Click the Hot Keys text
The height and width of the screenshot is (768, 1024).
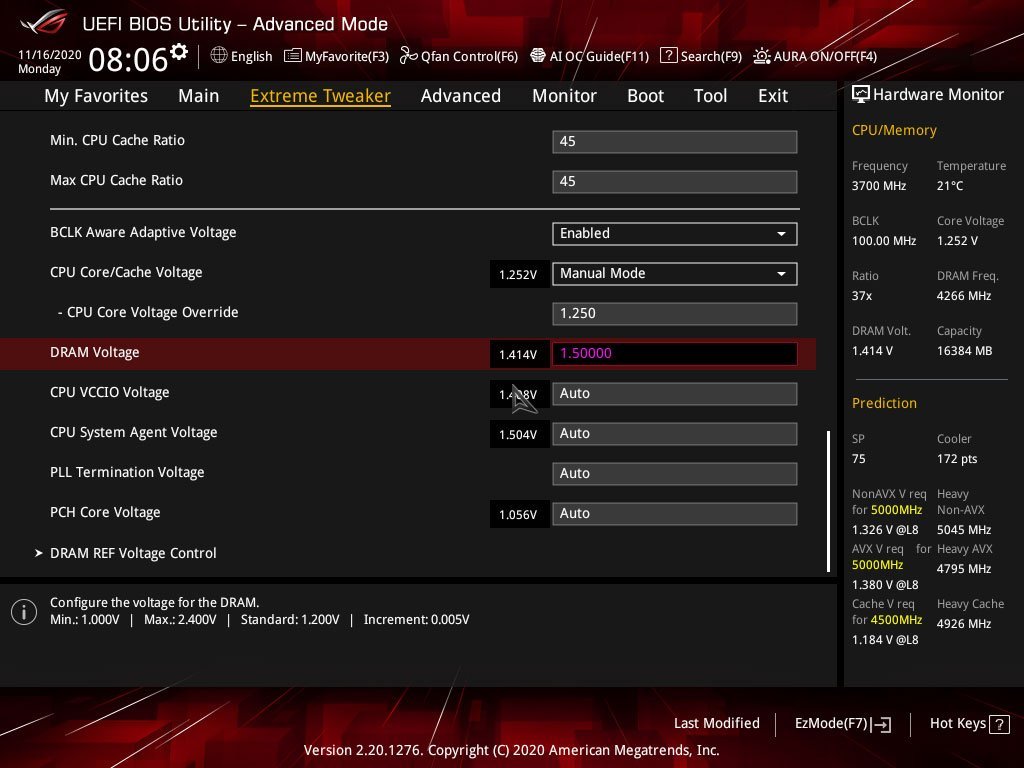click(x=957, y=723)
